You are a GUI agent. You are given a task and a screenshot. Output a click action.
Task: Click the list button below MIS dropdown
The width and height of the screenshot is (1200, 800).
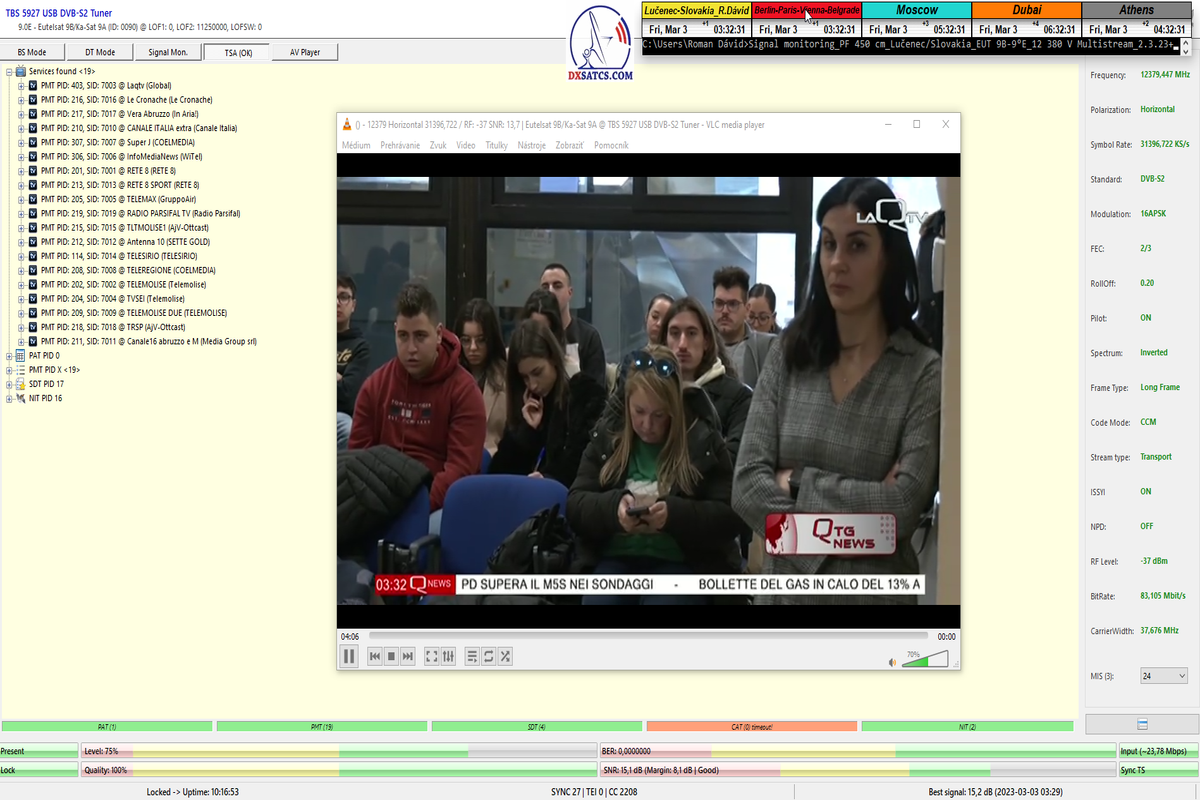click(x=1141, y=724)
